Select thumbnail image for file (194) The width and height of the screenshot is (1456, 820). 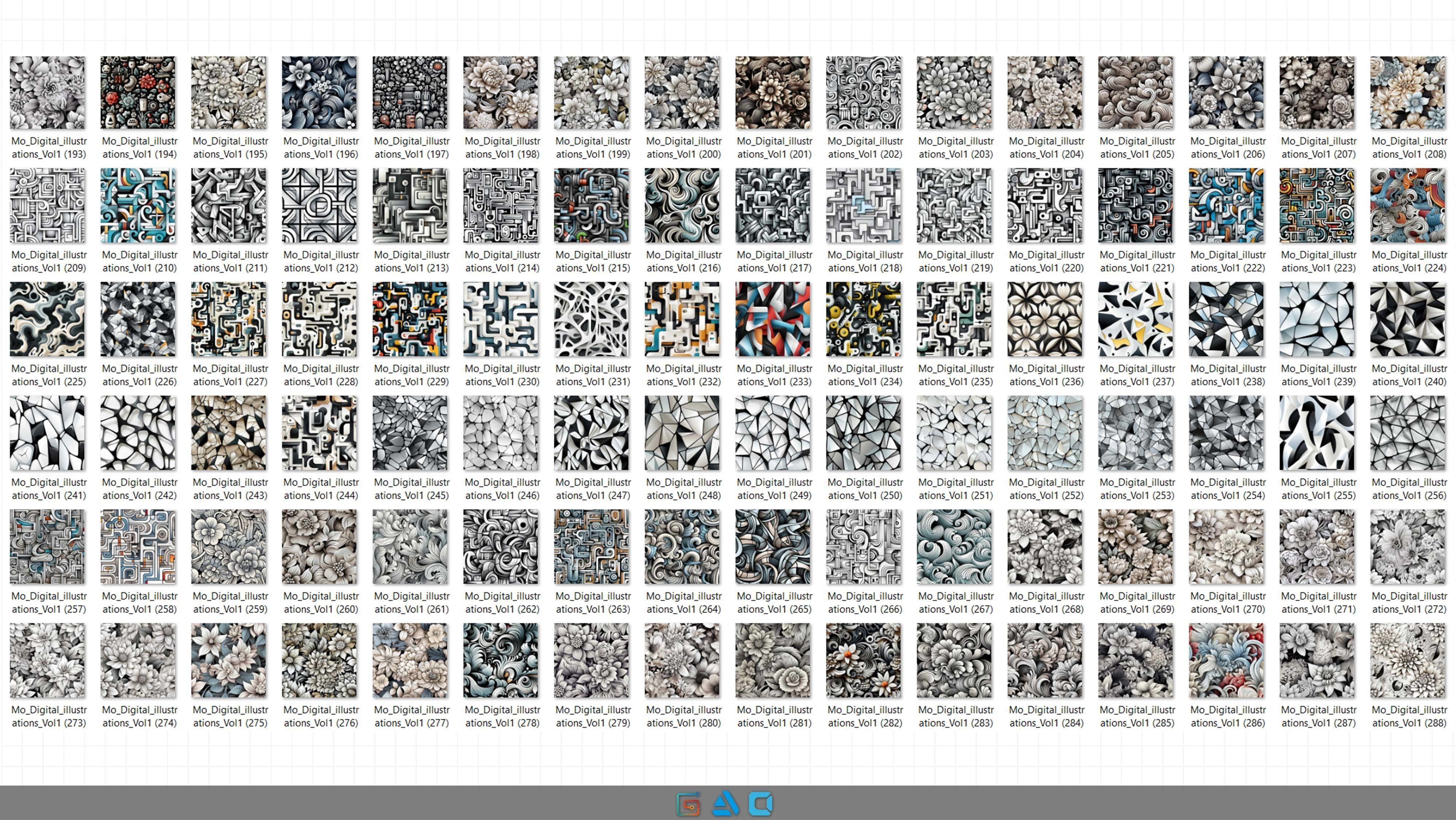[138, 93]
